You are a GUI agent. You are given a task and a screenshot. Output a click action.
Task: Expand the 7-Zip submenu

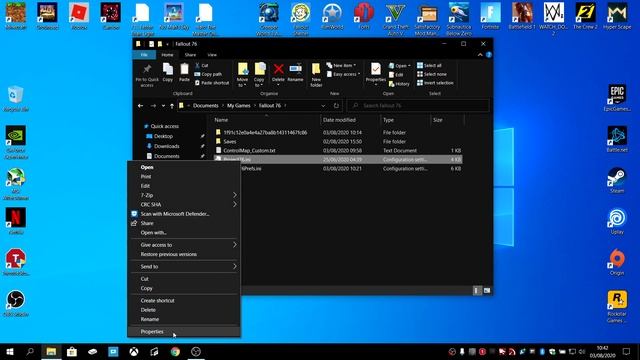pos(184,195)
